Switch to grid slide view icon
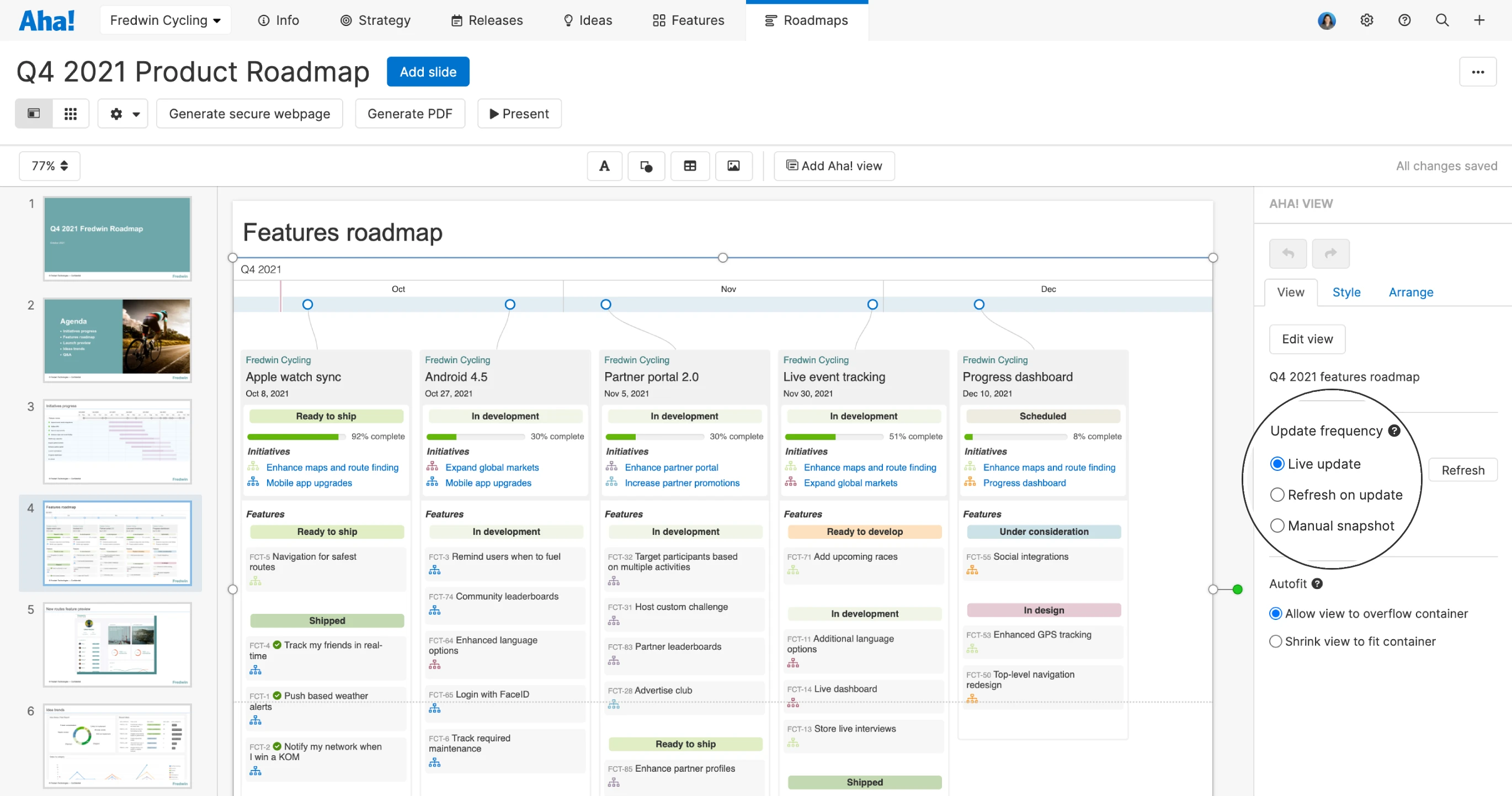 (71, 114)
